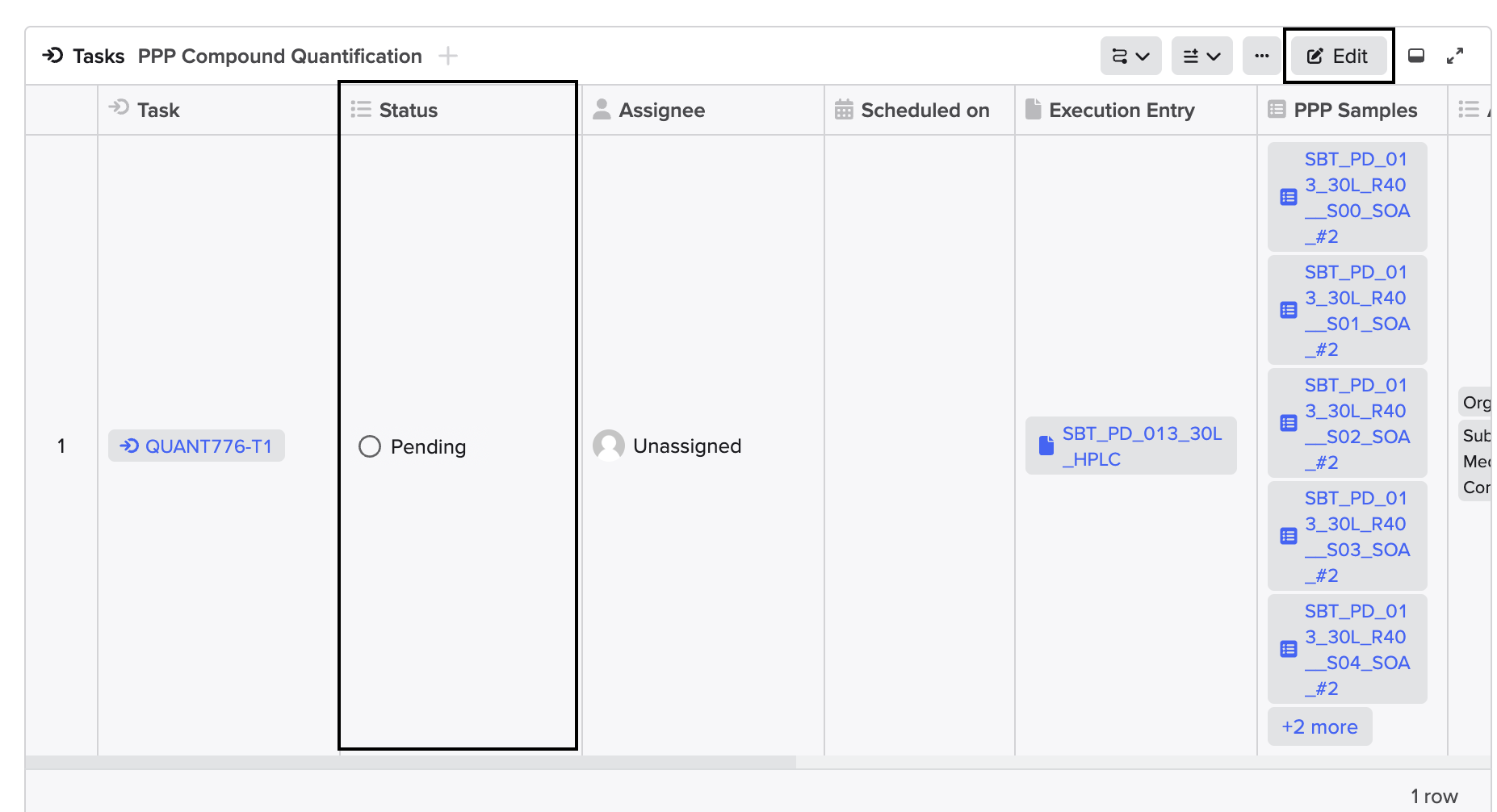The width and height of the screenshot is (1497, 812).
Task: Click the Unassigned assignee label
Action: (687, 446)
